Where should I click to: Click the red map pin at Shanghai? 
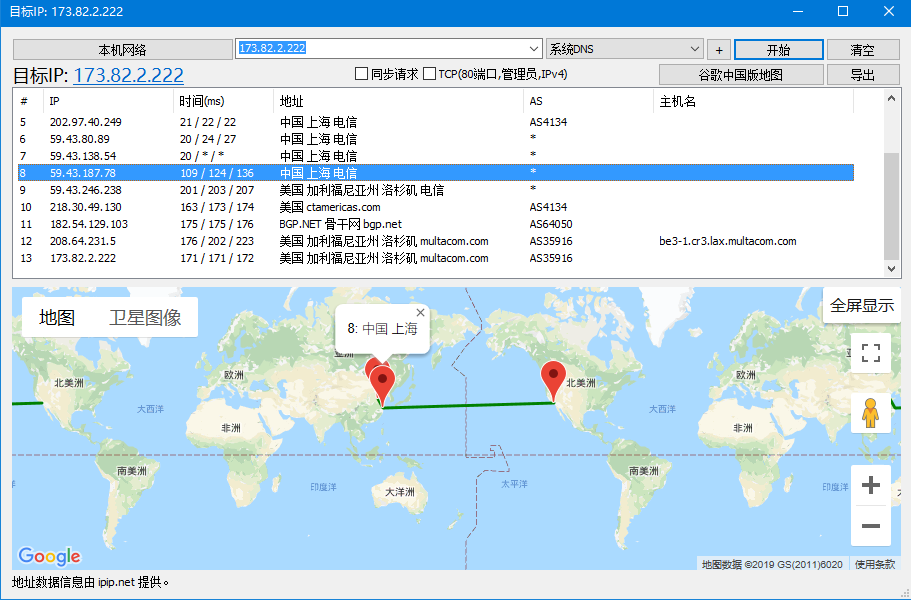click(x=382, y=384)
